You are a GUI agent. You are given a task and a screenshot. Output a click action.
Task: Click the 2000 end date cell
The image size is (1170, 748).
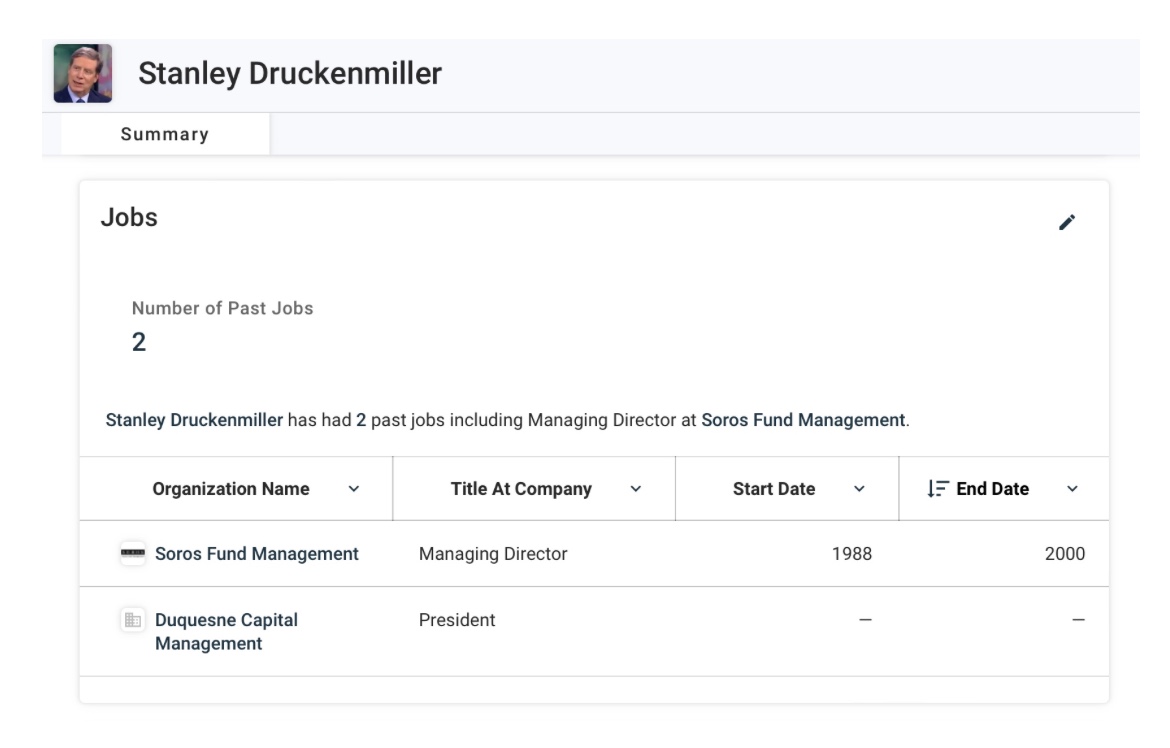[1064, 554]
